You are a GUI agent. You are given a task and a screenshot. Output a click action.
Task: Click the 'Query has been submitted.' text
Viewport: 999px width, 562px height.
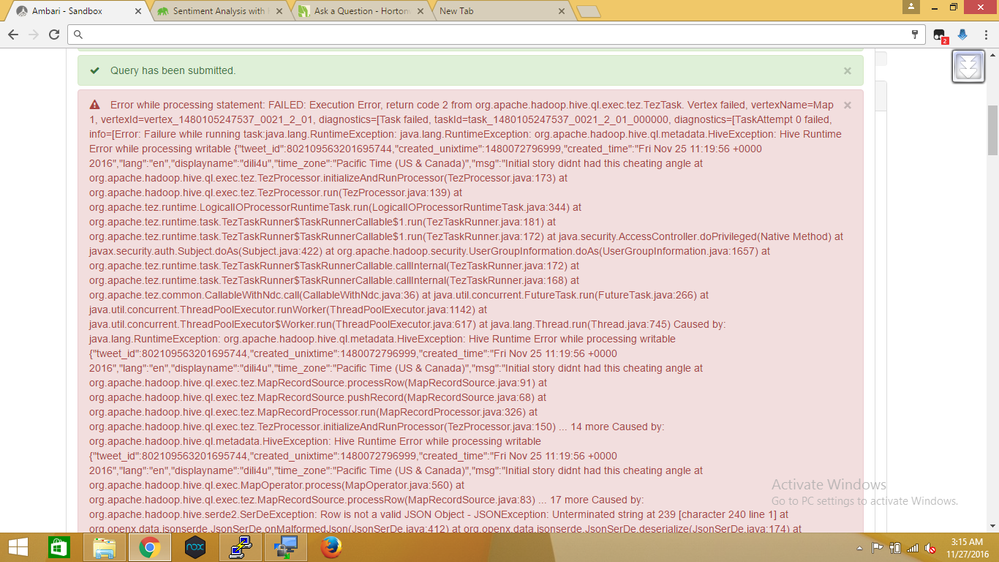(x=173, y=71)
